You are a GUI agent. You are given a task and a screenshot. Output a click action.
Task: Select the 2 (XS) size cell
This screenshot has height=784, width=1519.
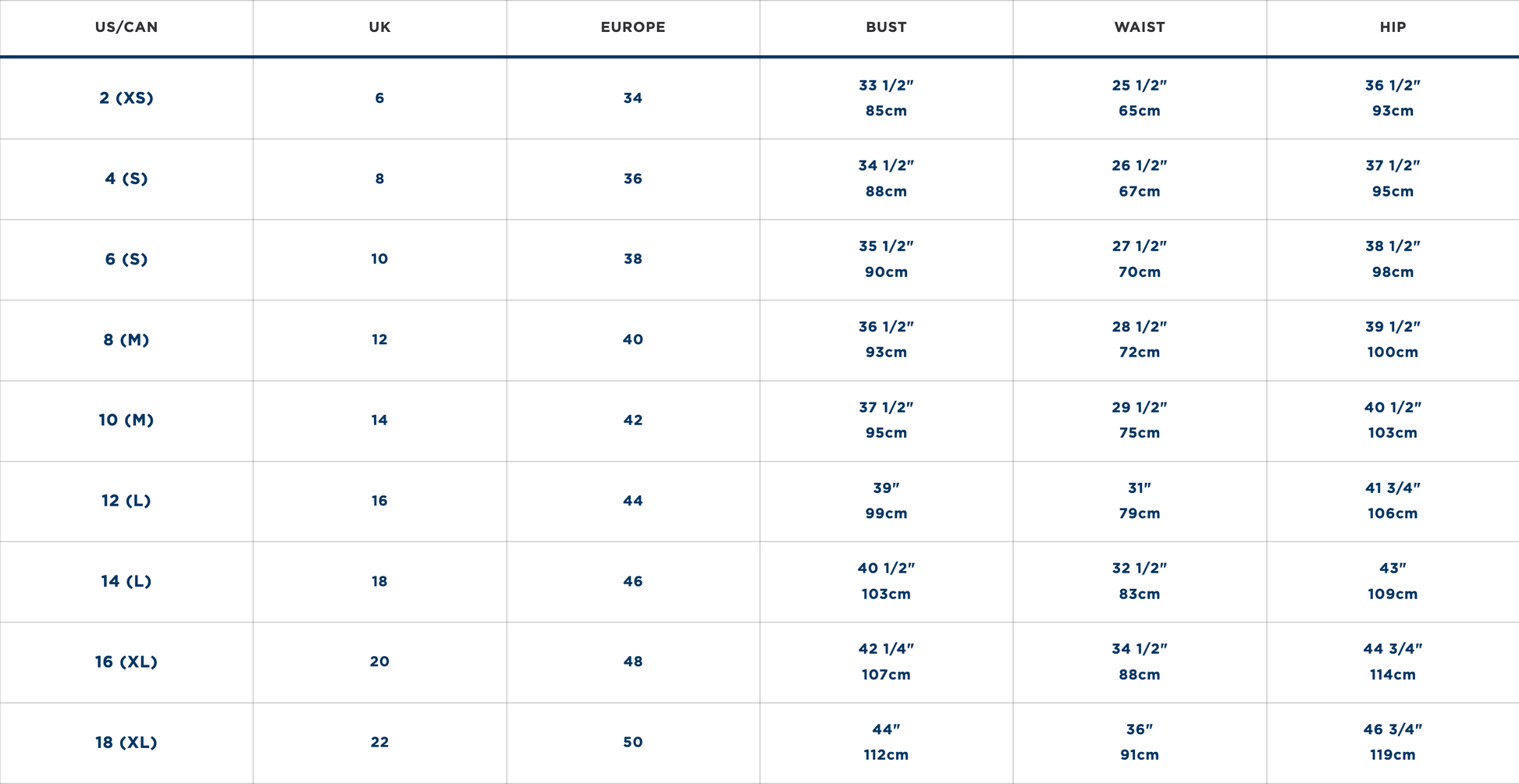click(126, 98)
